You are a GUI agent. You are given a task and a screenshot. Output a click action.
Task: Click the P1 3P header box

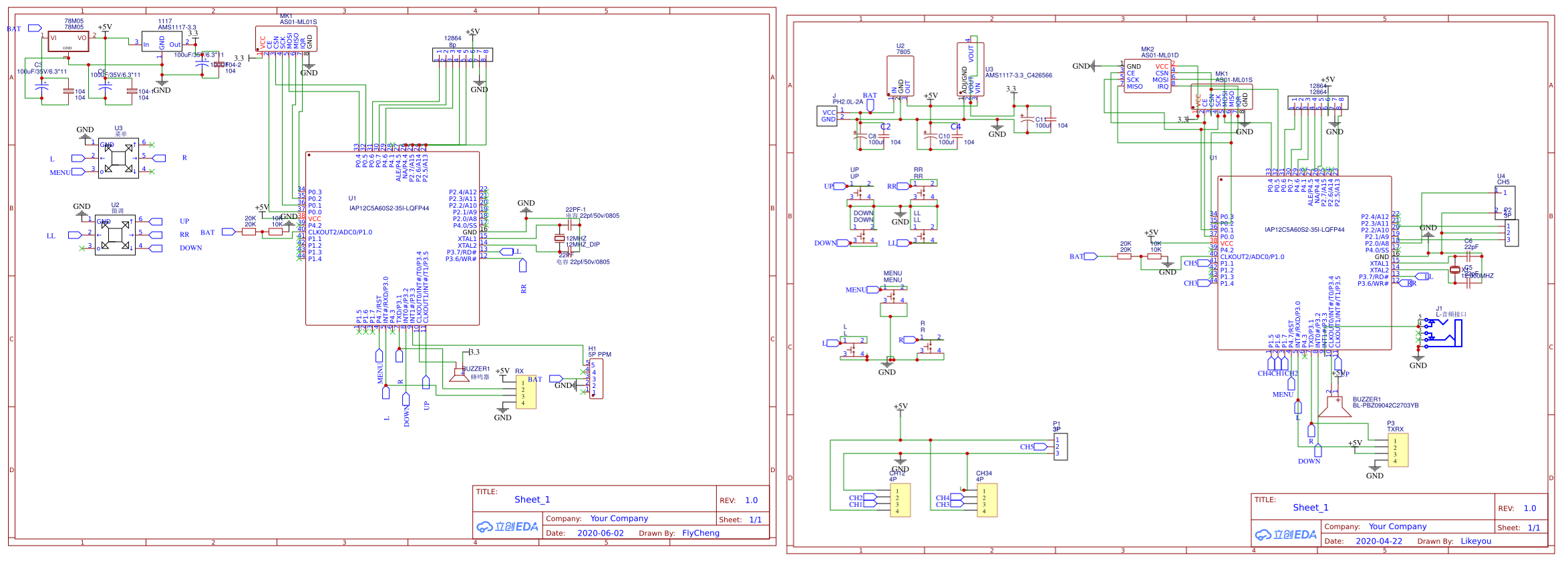[1060, 447]
